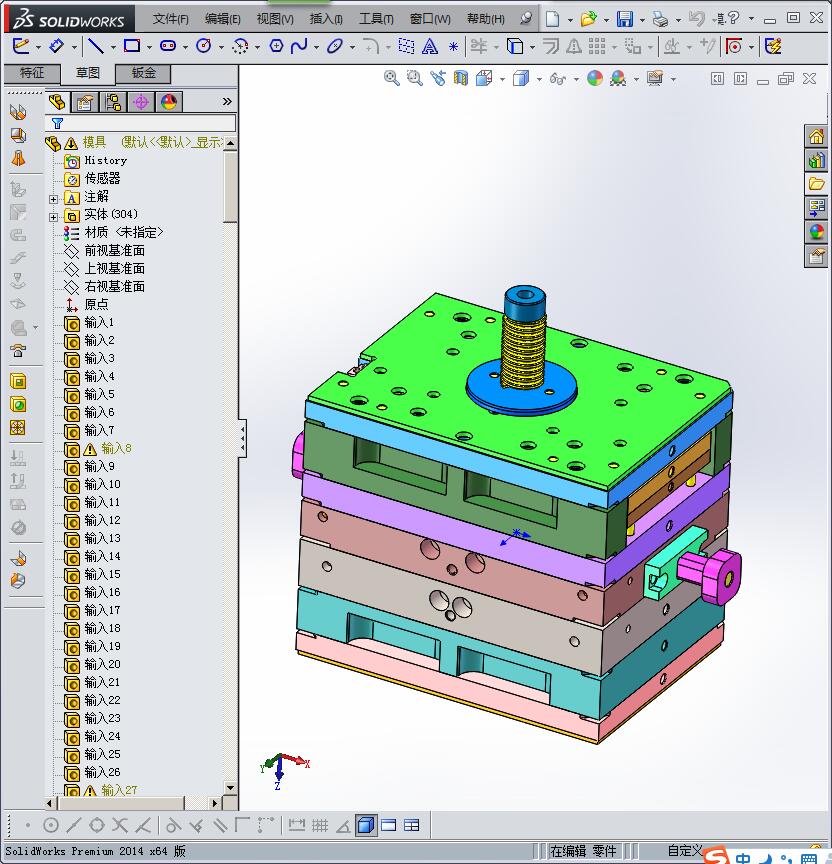Open the PropertyManager tab icon
832x864 pixels.
(85, 102)
